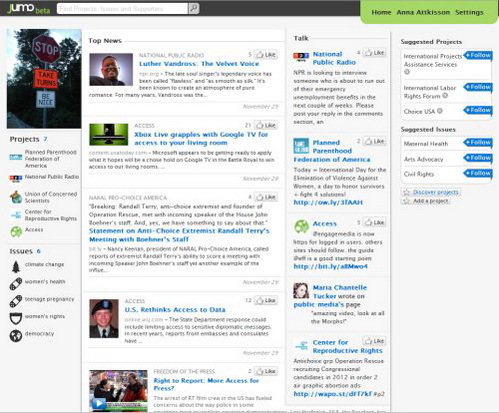Open U.S. Rethinks Access to Data headline
Image resolution: width=499 pixels, height=413 pixels.
[x=175, y=310]
